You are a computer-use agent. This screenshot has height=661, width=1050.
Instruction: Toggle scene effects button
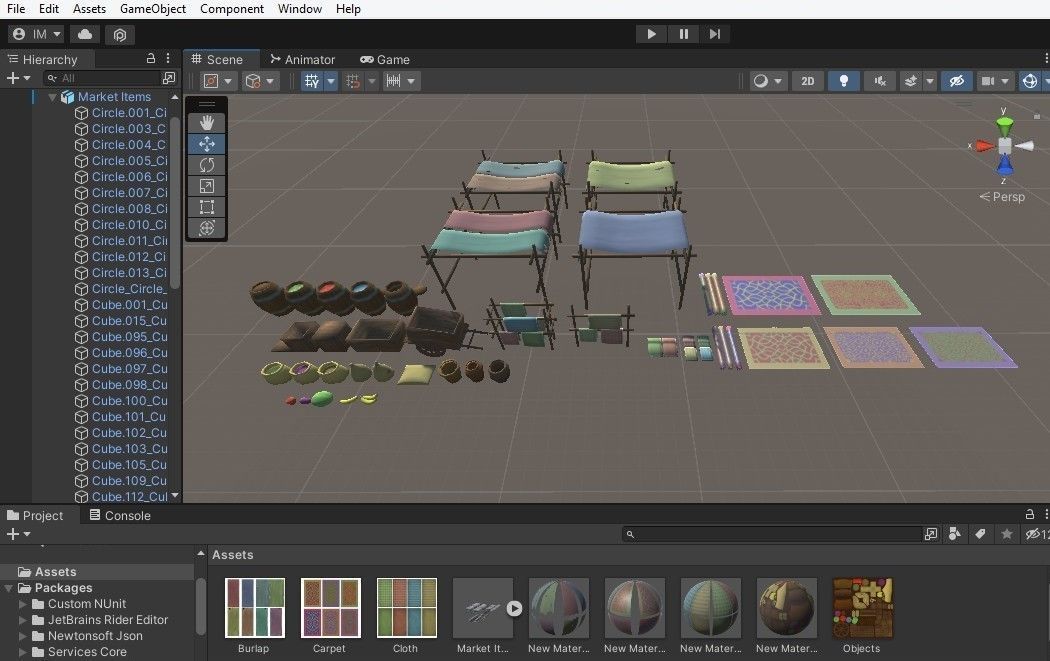point(910,81)
